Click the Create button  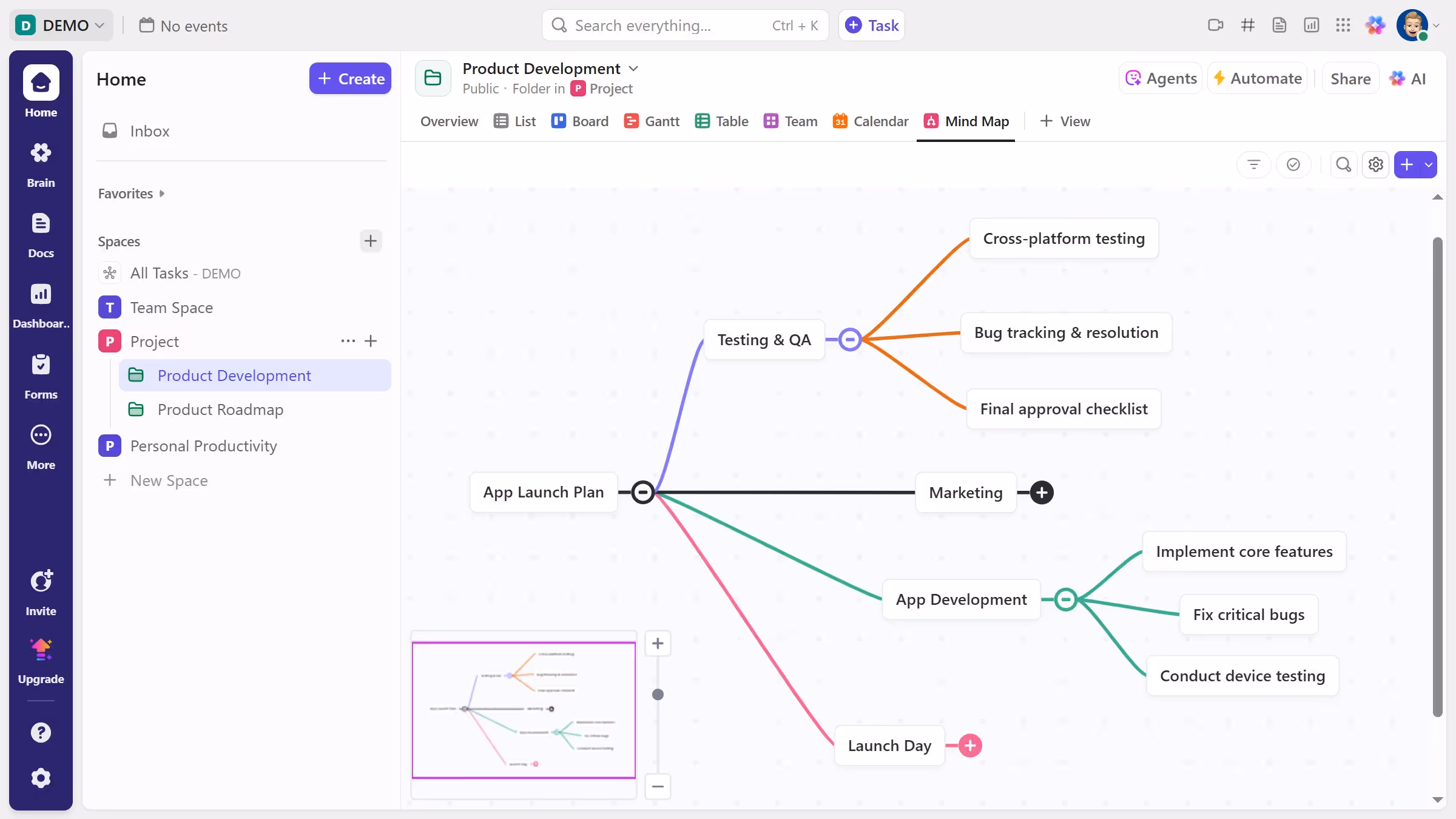[350, 79]
